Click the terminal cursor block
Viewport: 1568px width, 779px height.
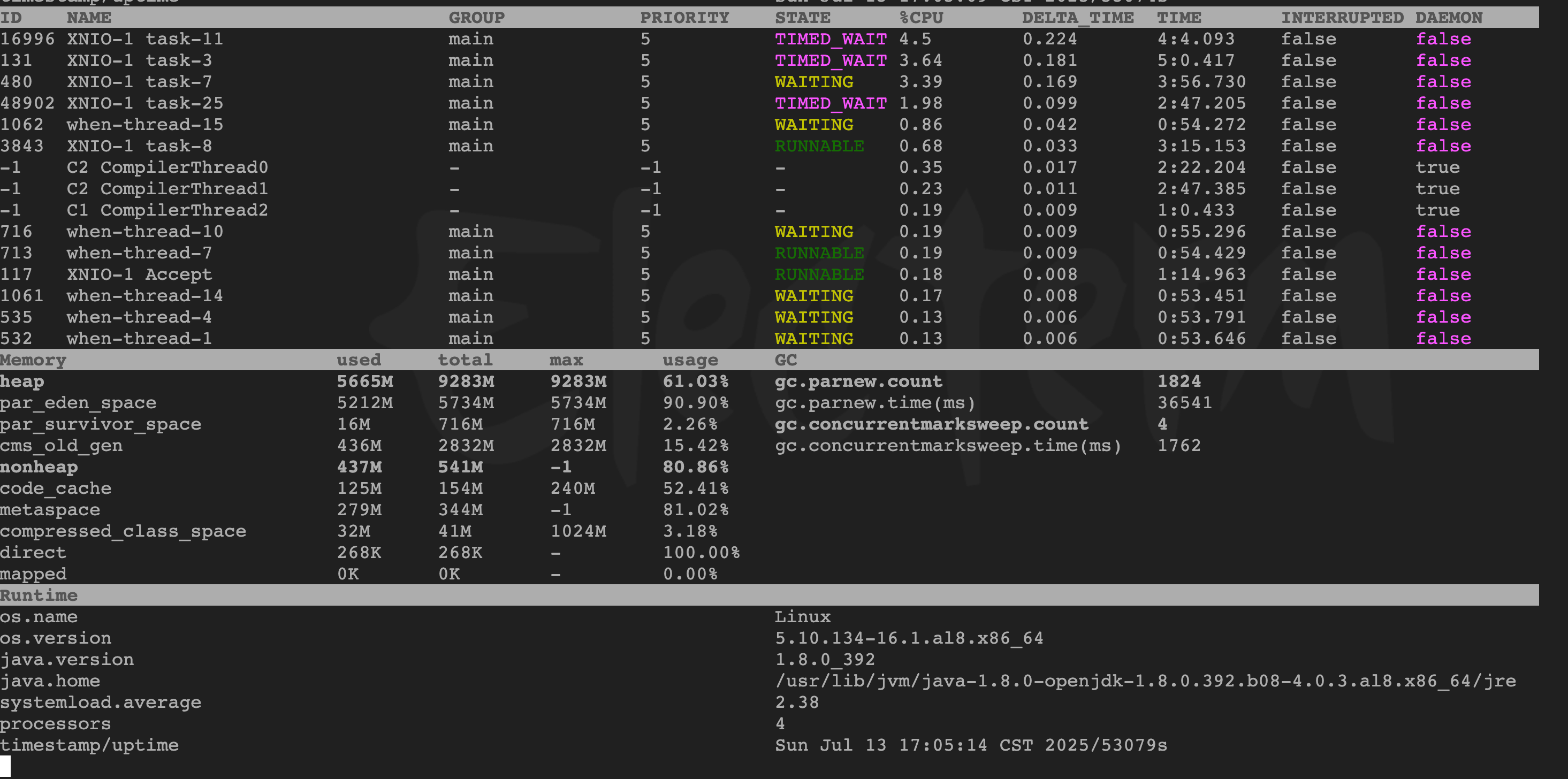tap(5, 766)
